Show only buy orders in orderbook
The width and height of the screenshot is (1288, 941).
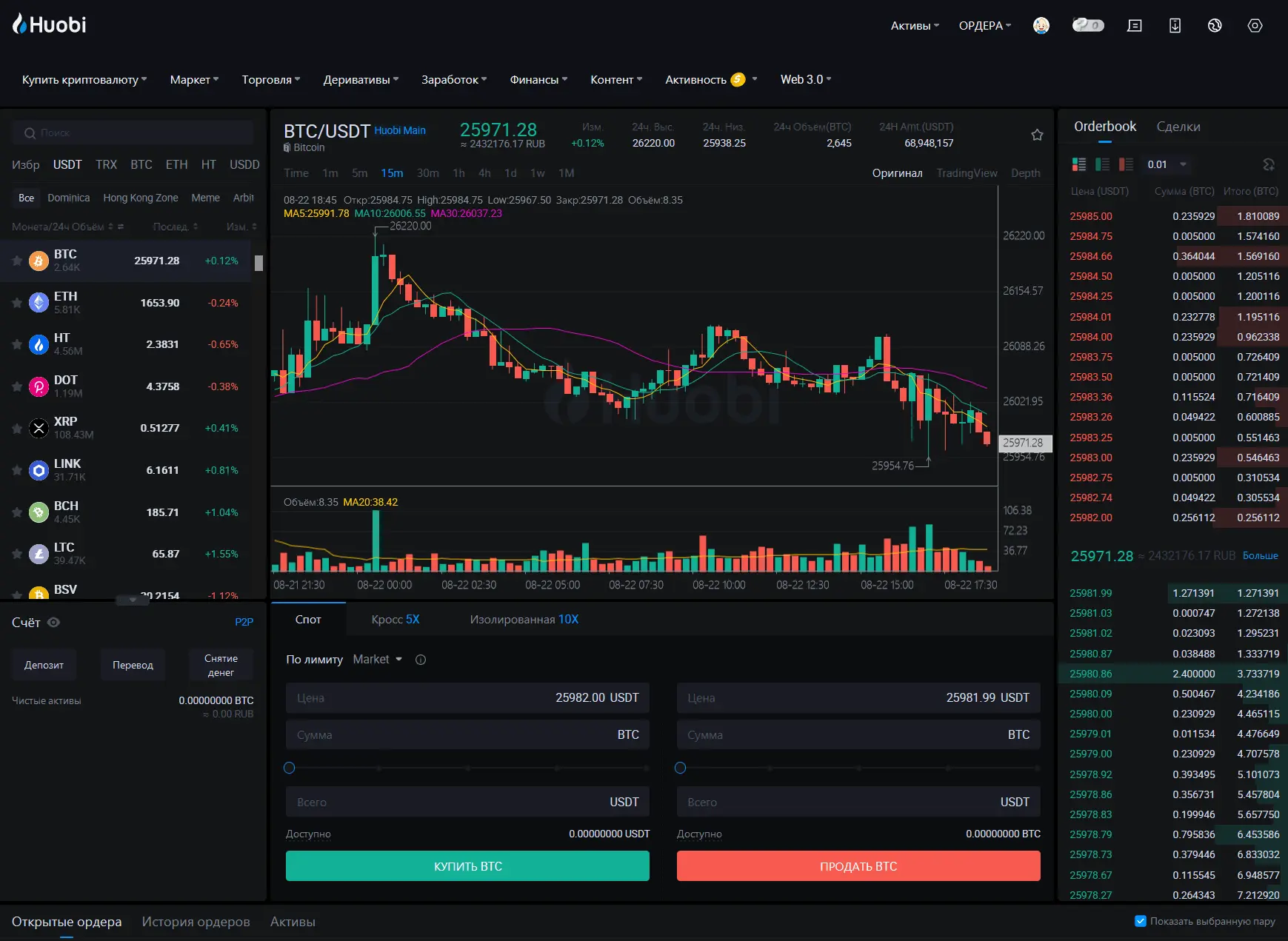tap(1103, 164)
